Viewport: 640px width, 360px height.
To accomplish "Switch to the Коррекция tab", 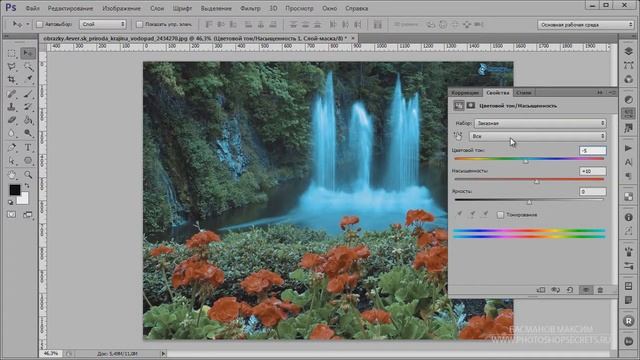I will (465, 93).
